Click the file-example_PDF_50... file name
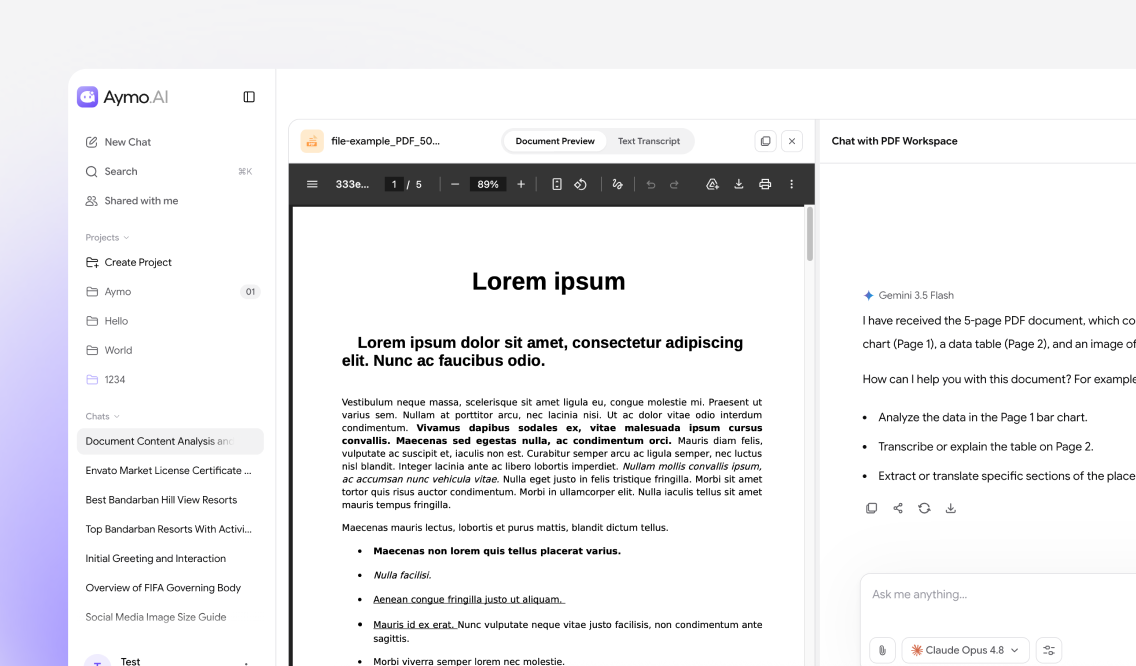 (x=385, y=141)
